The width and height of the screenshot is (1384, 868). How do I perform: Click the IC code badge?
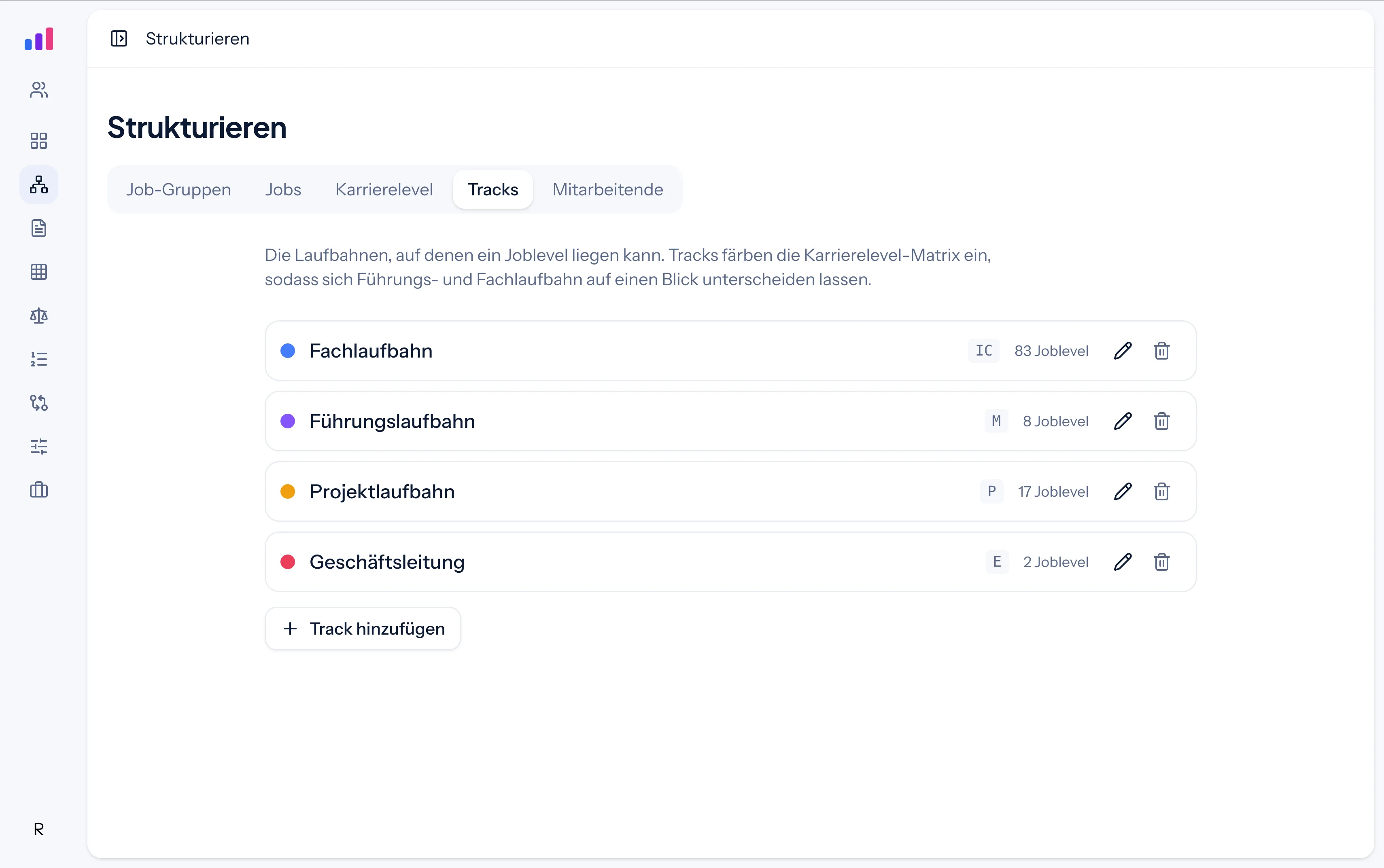pos(984,351)
